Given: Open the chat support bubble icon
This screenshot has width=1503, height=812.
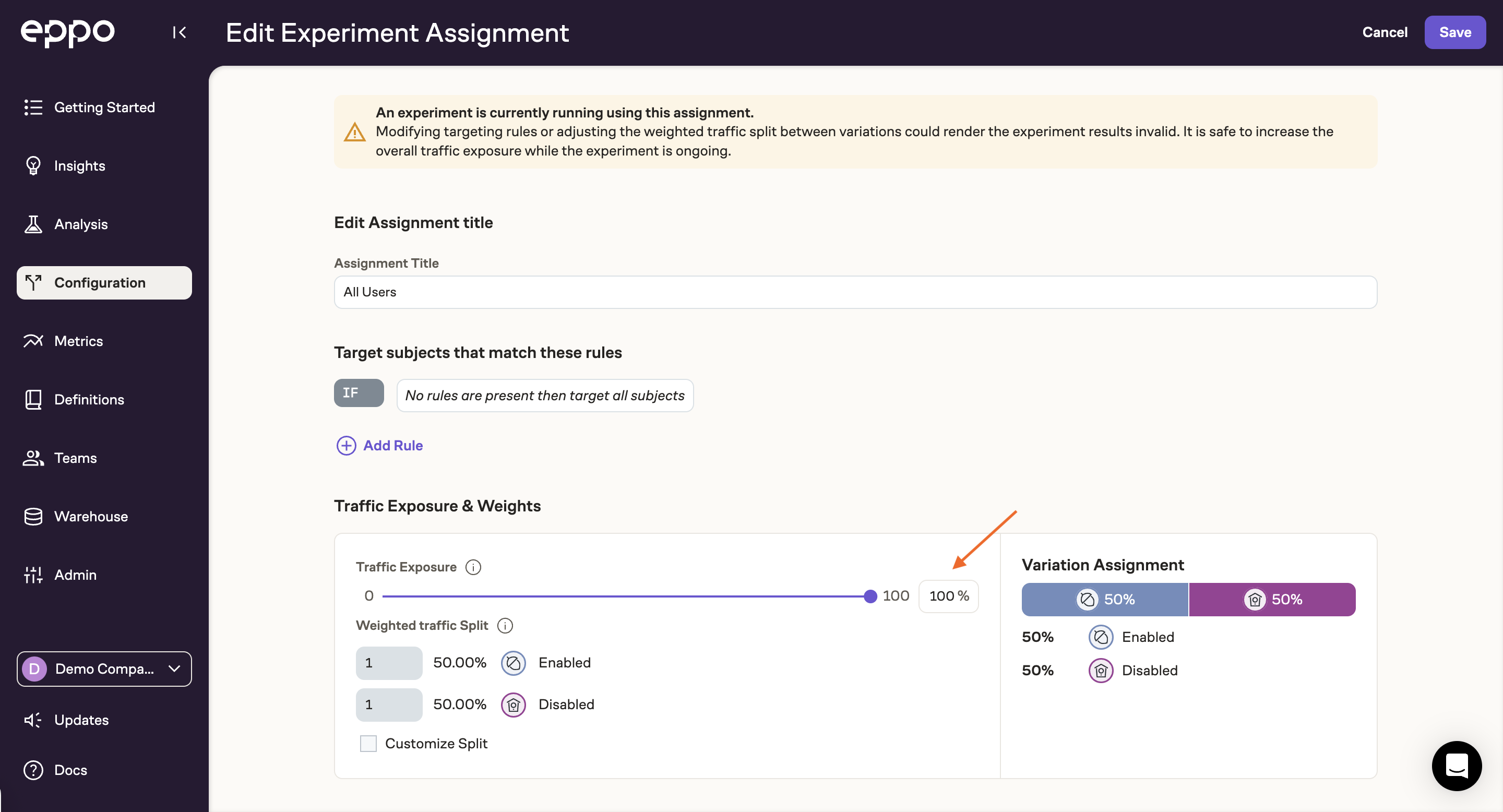Looking at the screenshot, I should pyautogui.click(x=1457, y=766).
